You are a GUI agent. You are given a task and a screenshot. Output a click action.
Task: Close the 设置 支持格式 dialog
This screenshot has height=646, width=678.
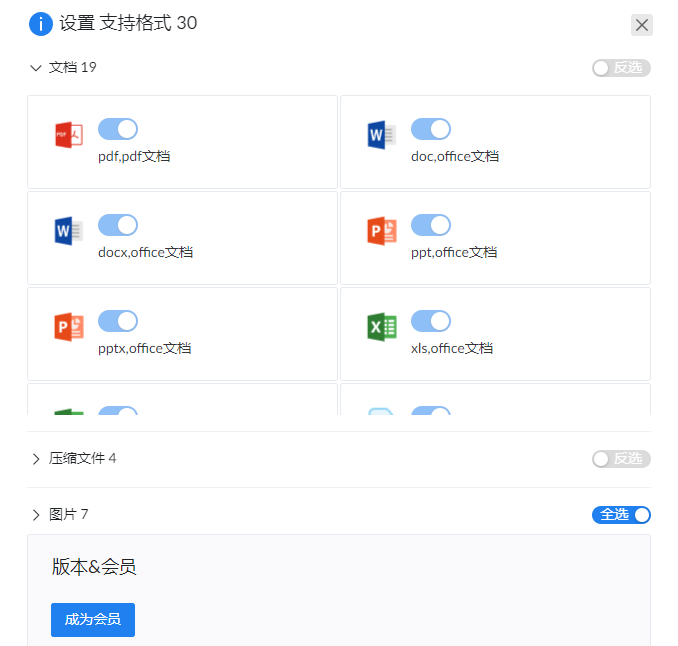(642, 25)
